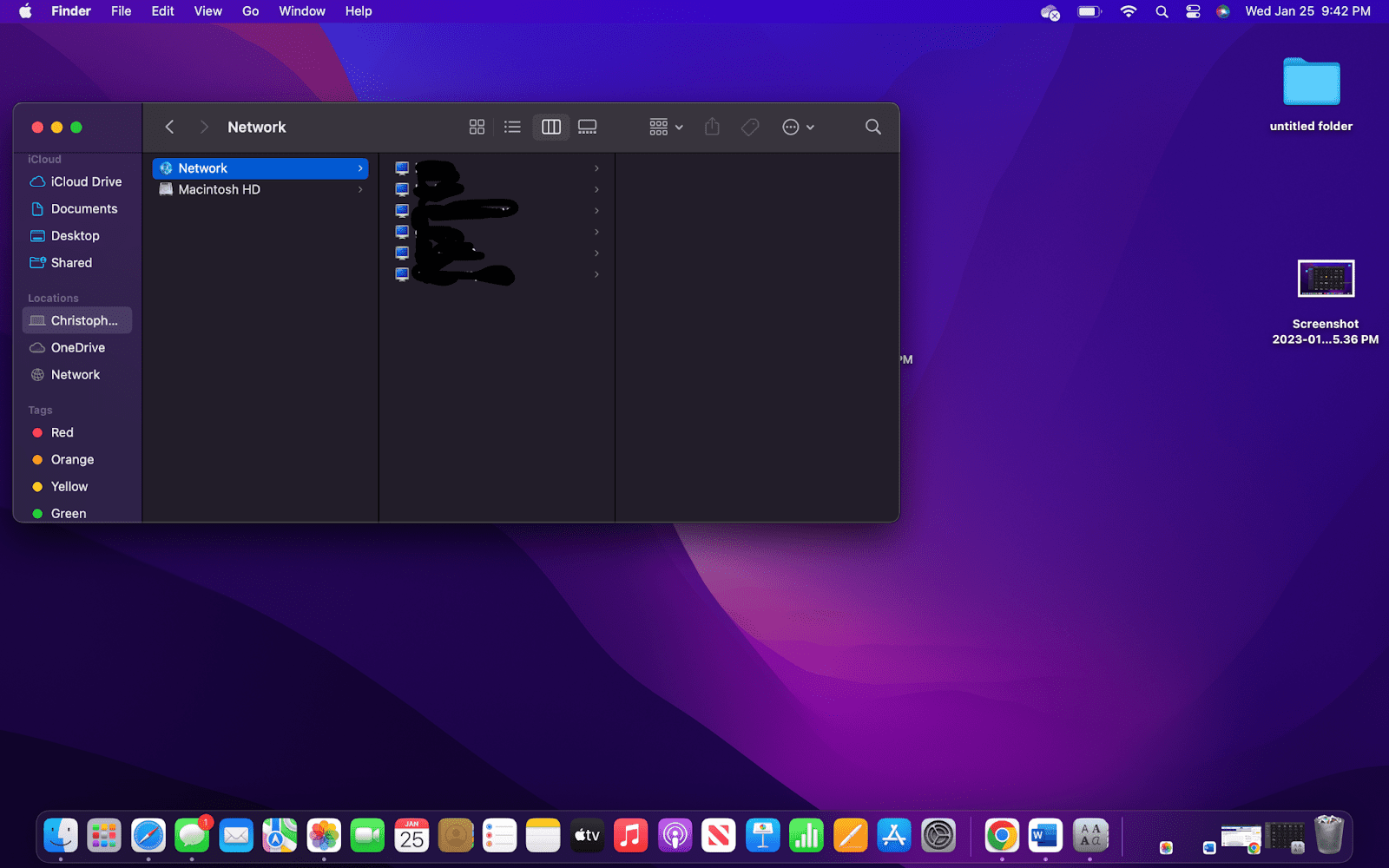Select the Yellow tag in sidebar

tap(76, 486)
